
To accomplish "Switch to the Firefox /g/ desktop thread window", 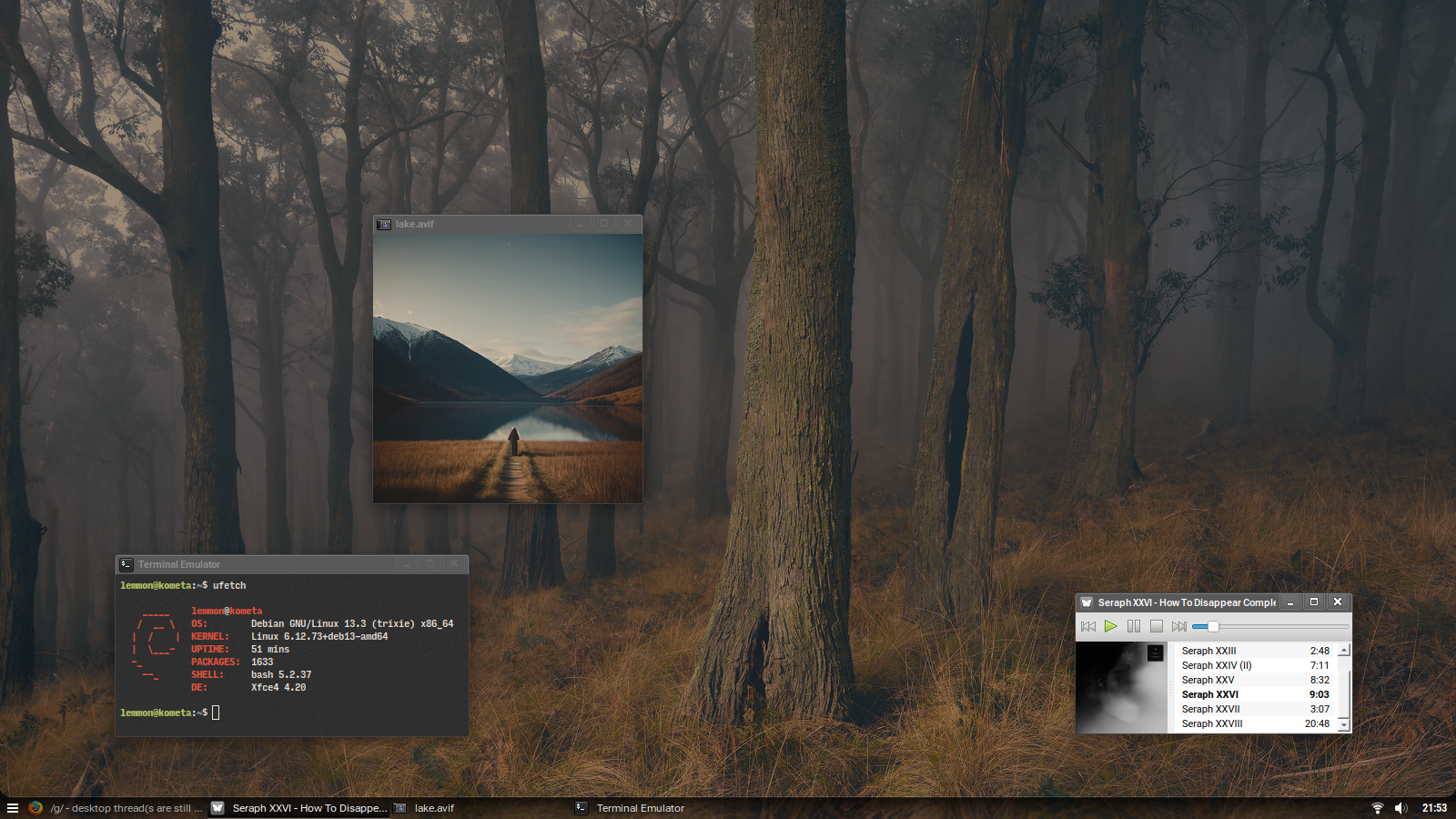I will click(x=116, y=808).
